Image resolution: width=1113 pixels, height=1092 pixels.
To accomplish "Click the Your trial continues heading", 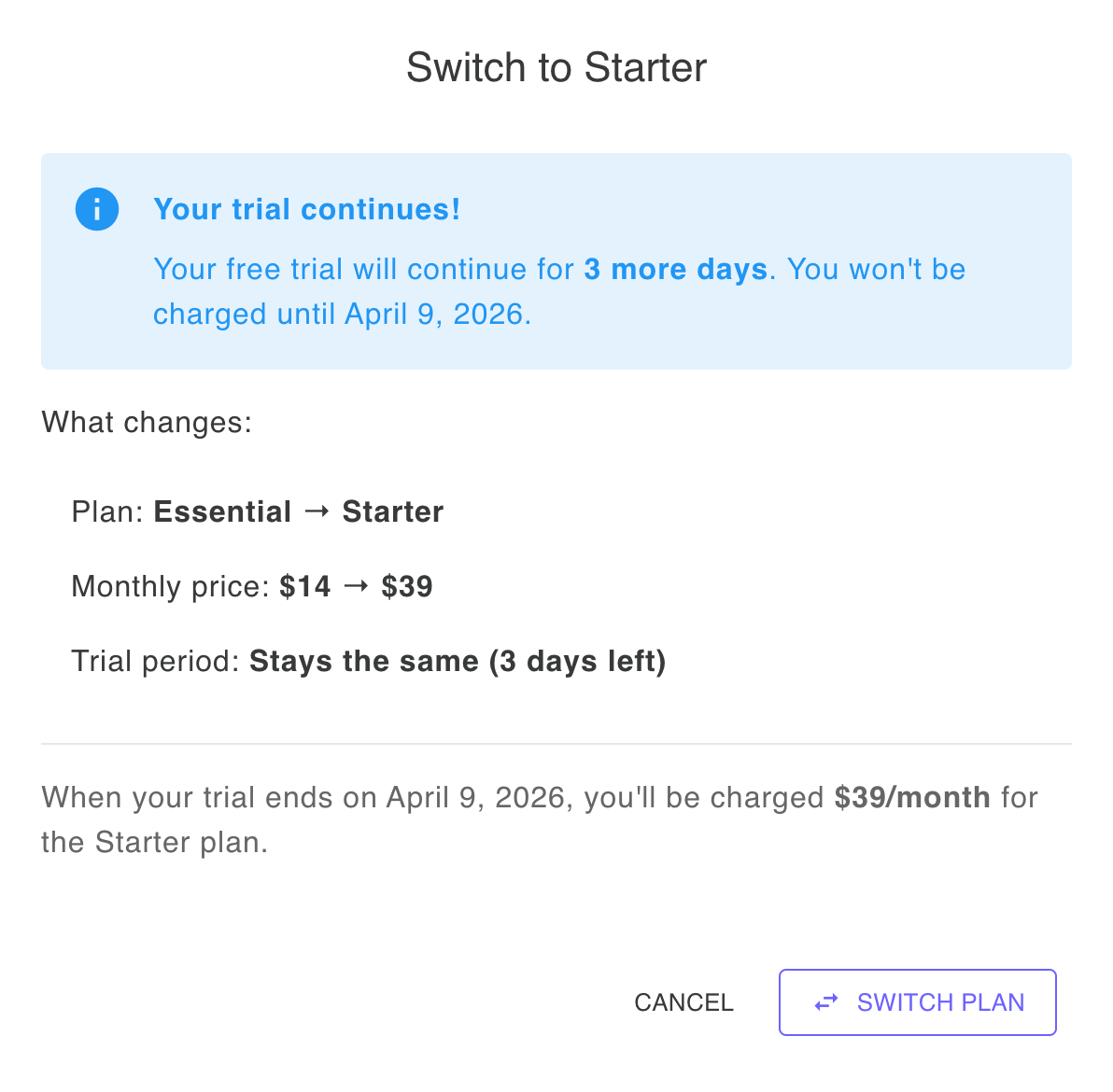I will [x=306, y=209].
